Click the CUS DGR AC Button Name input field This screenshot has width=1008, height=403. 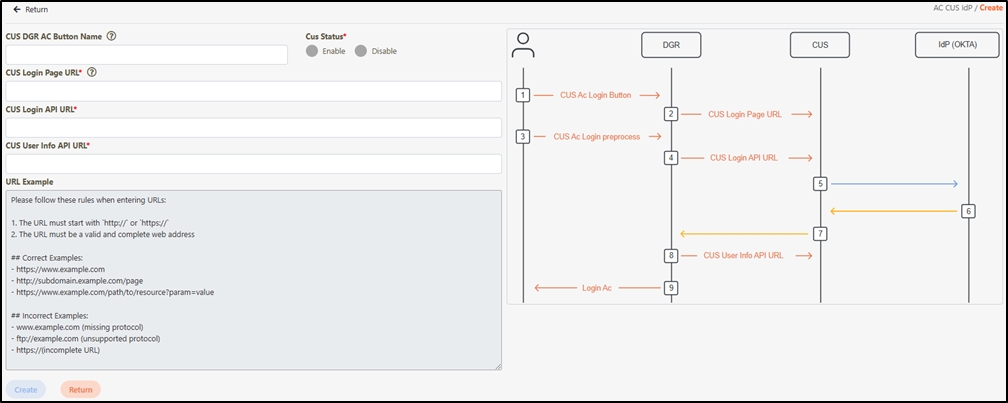tap(146, 54)
